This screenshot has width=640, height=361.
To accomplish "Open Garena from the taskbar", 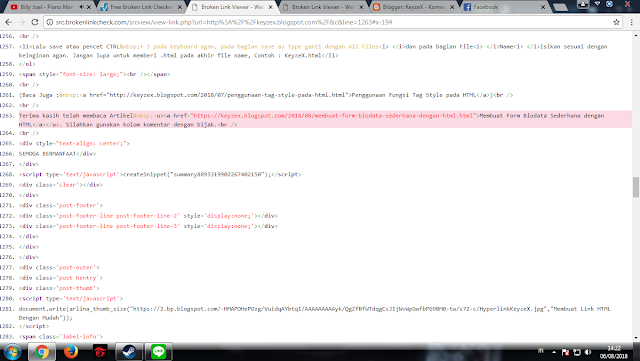I will click(x=100, y=352).
